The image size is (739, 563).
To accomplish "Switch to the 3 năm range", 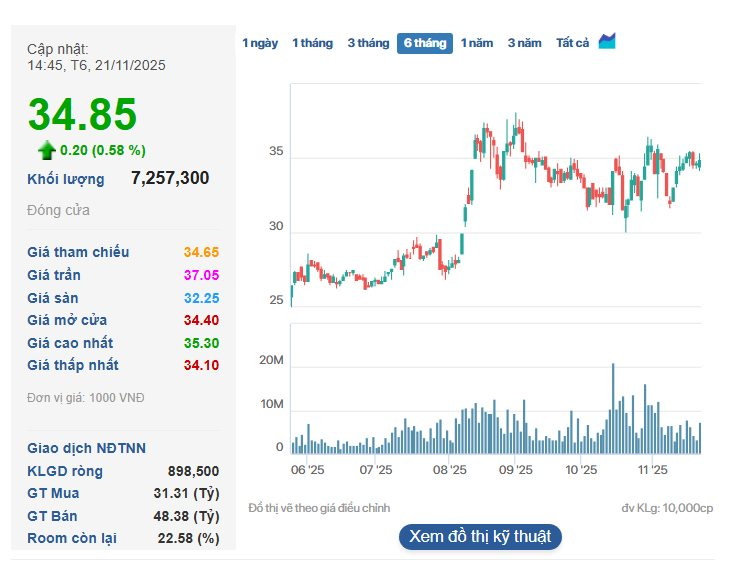I will tap(524, 43).
